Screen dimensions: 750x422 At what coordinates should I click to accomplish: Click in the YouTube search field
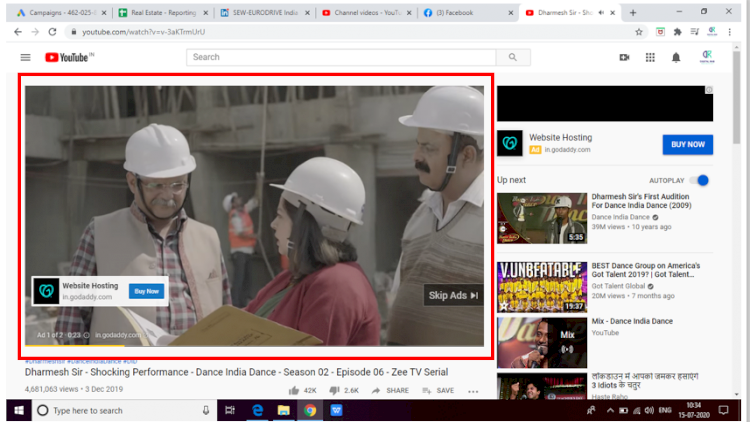[x=345, y=57]
